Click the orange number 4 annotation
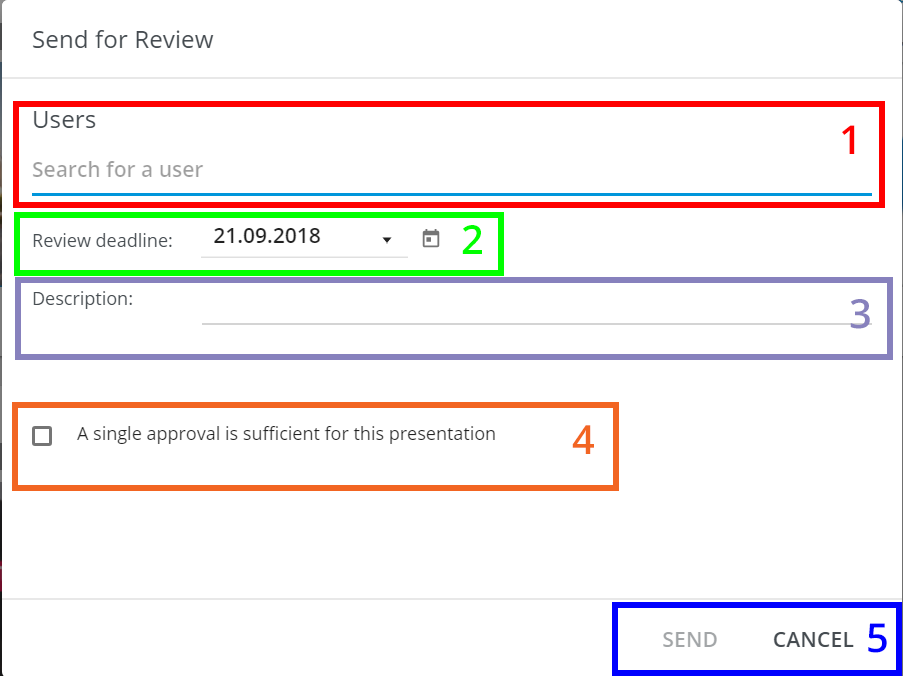Image resolution: width=903 pixels, height=676 pixels. 583,441
